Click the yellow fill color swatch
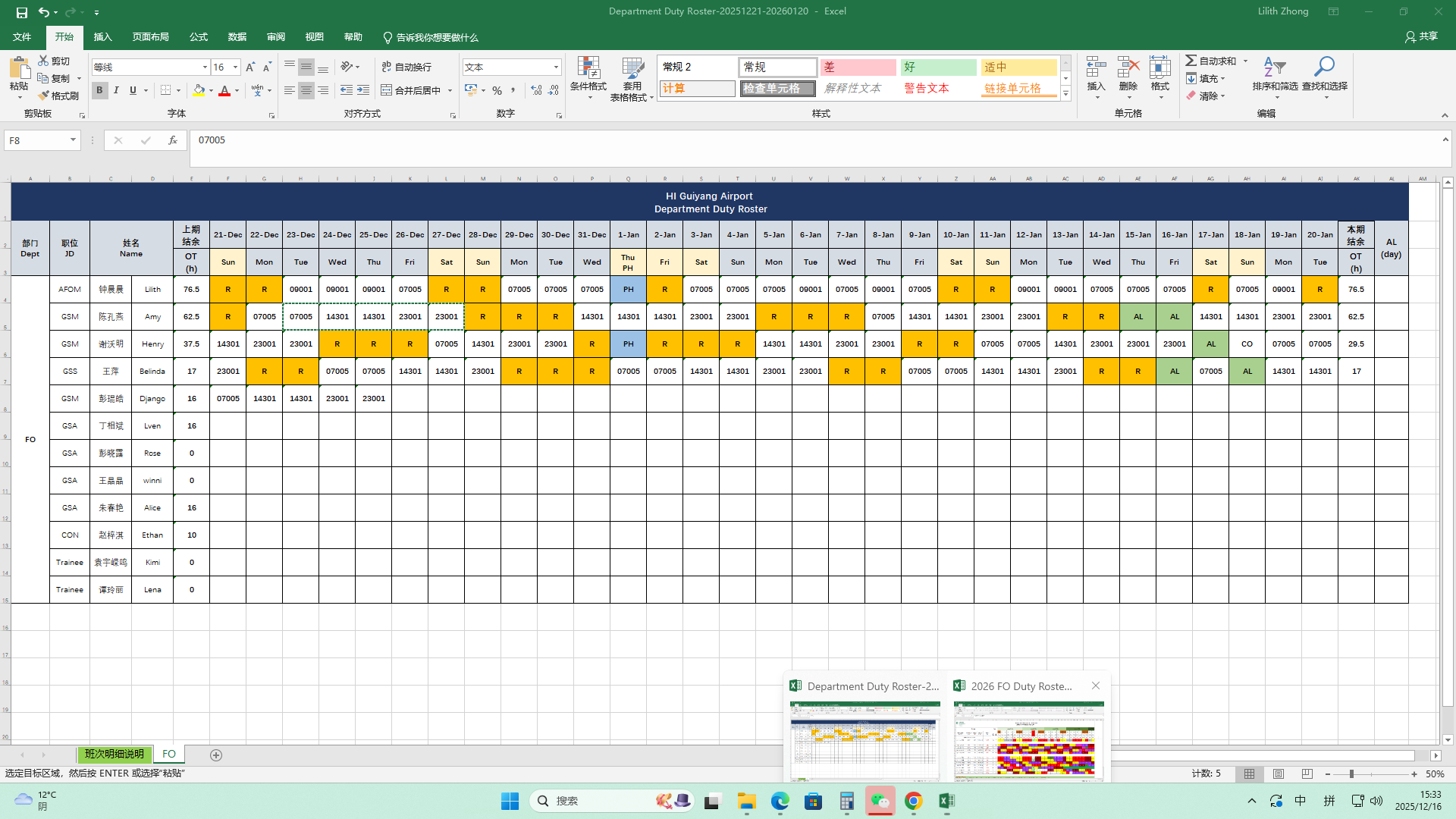 point(199,91)
